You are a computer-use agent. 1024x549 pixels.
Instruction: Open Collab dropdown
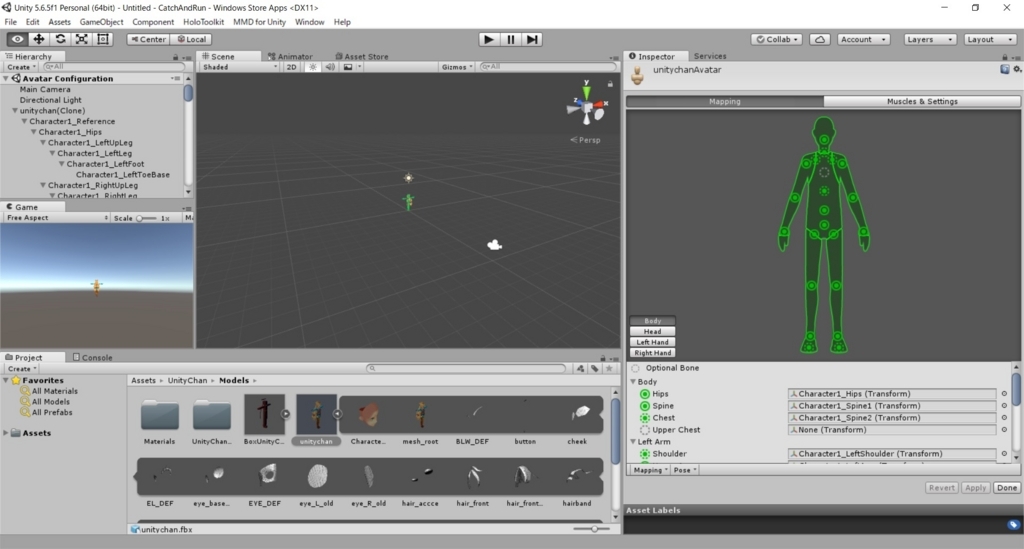coord(776,39)
